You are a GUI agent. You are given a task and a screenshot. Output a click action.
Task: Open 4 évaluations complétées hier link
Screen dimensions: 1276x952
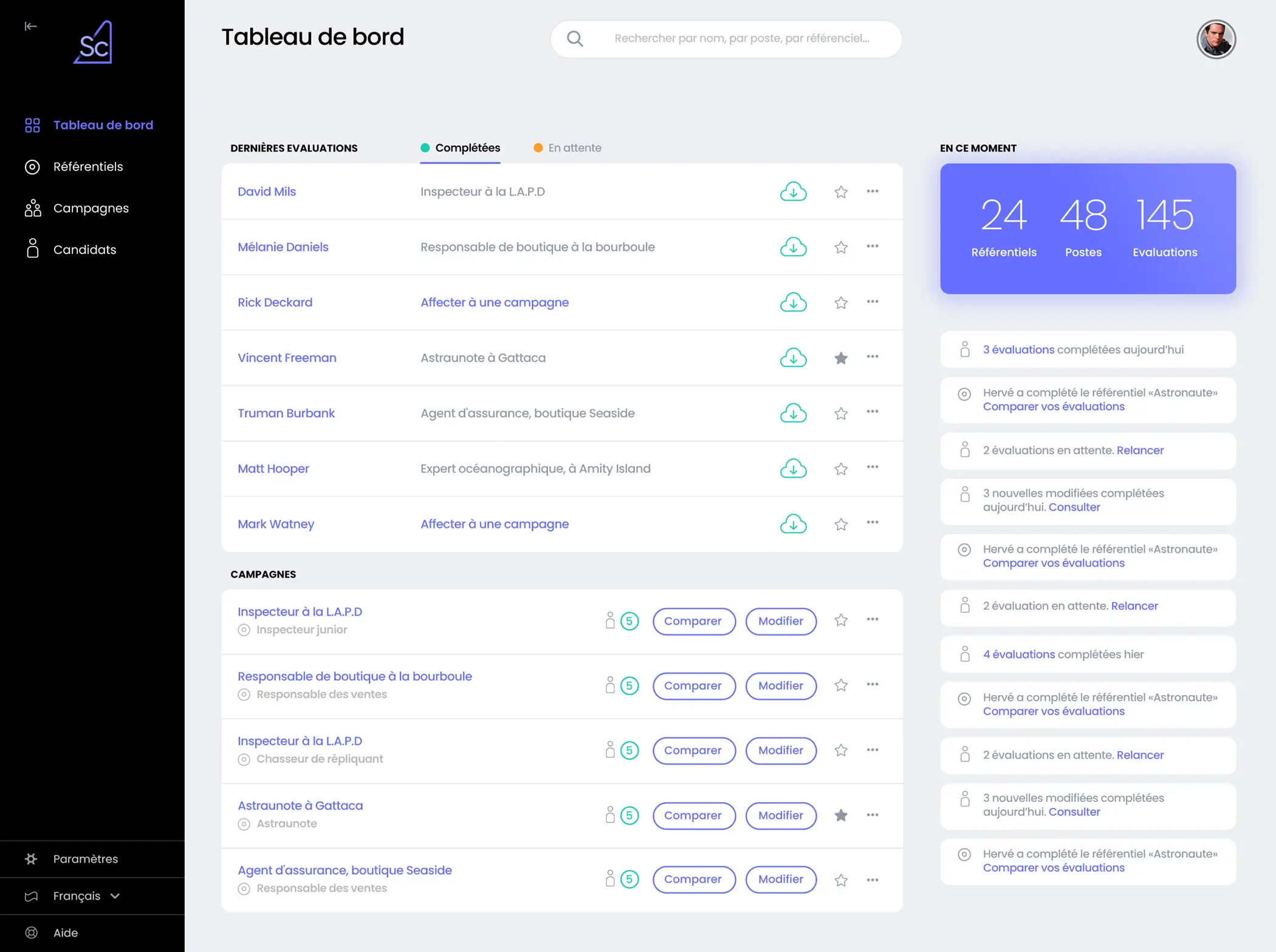(x=1019, y=654)
